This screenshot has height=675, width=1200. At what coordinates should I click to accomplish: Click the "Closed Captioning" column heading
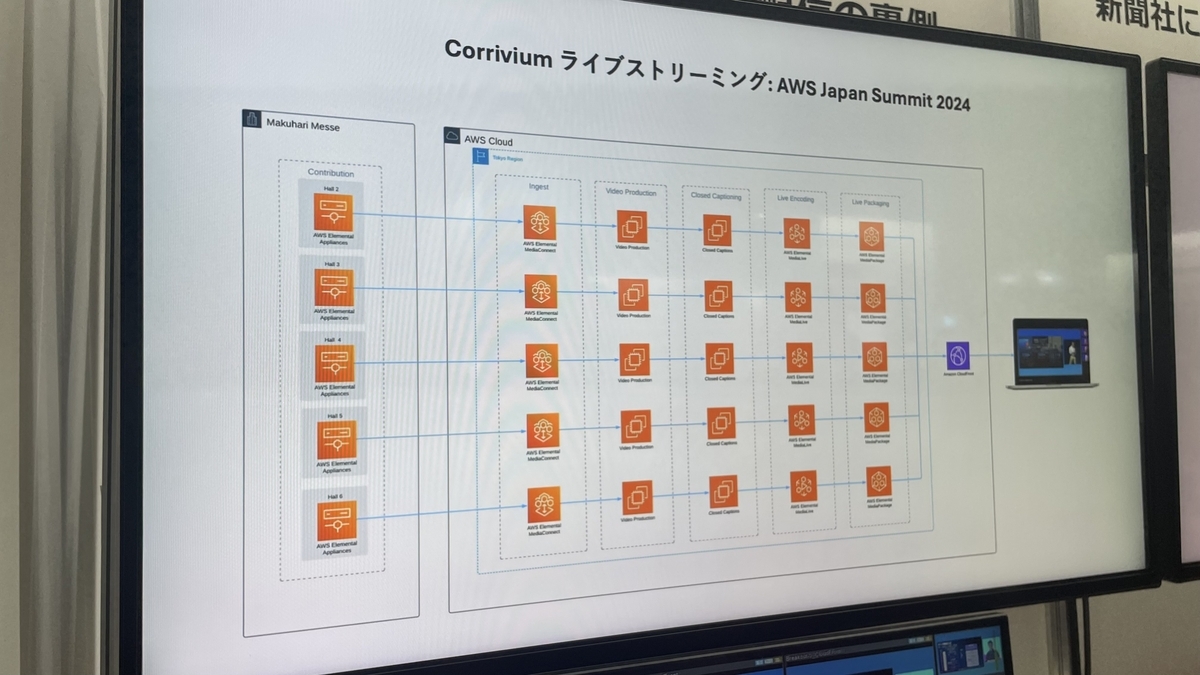click(x=716, y=196)
